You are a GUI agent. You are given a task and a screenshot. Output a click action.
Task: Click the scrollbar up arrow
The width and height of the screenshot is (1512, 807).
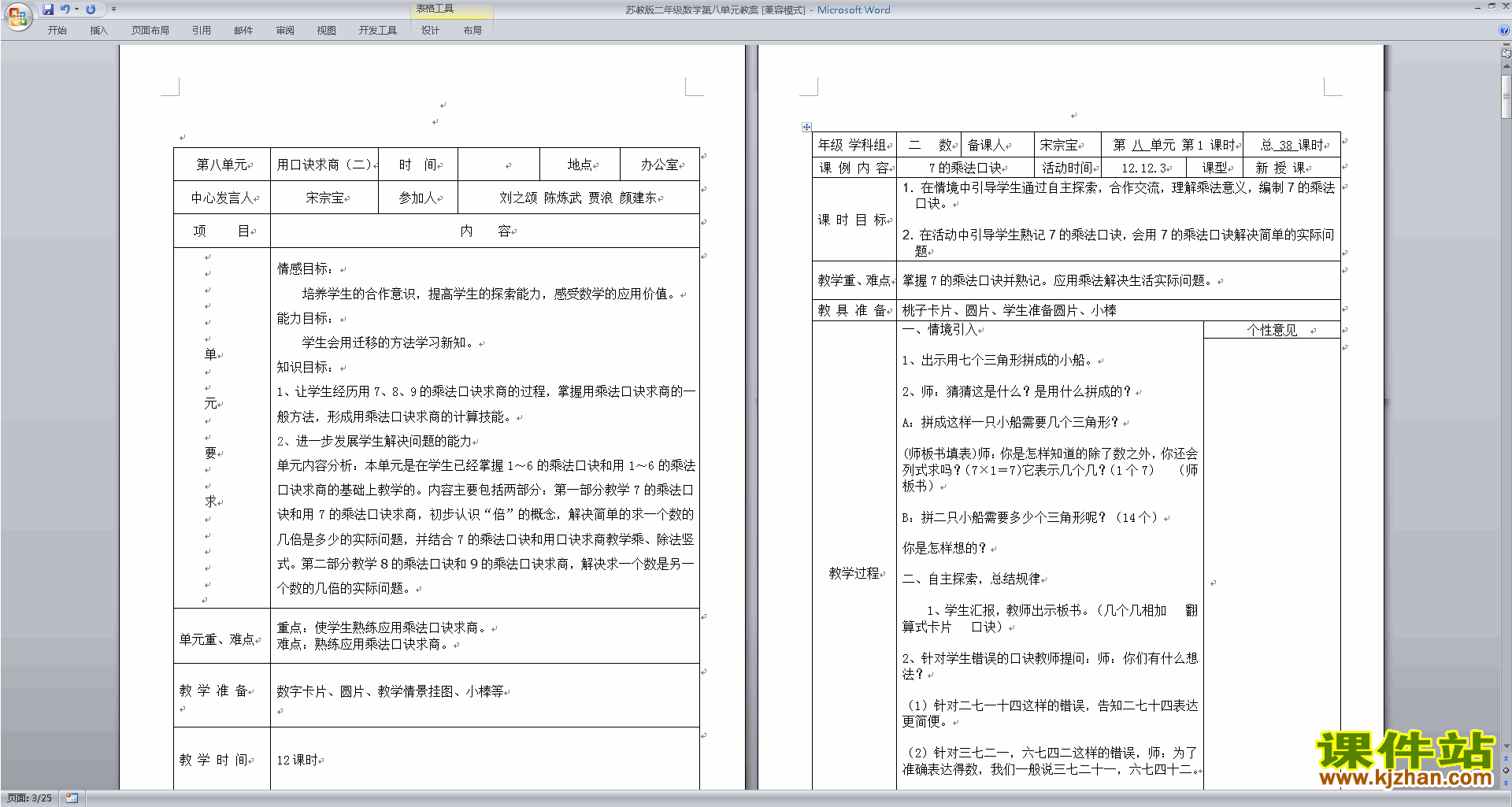(1506, 67)
